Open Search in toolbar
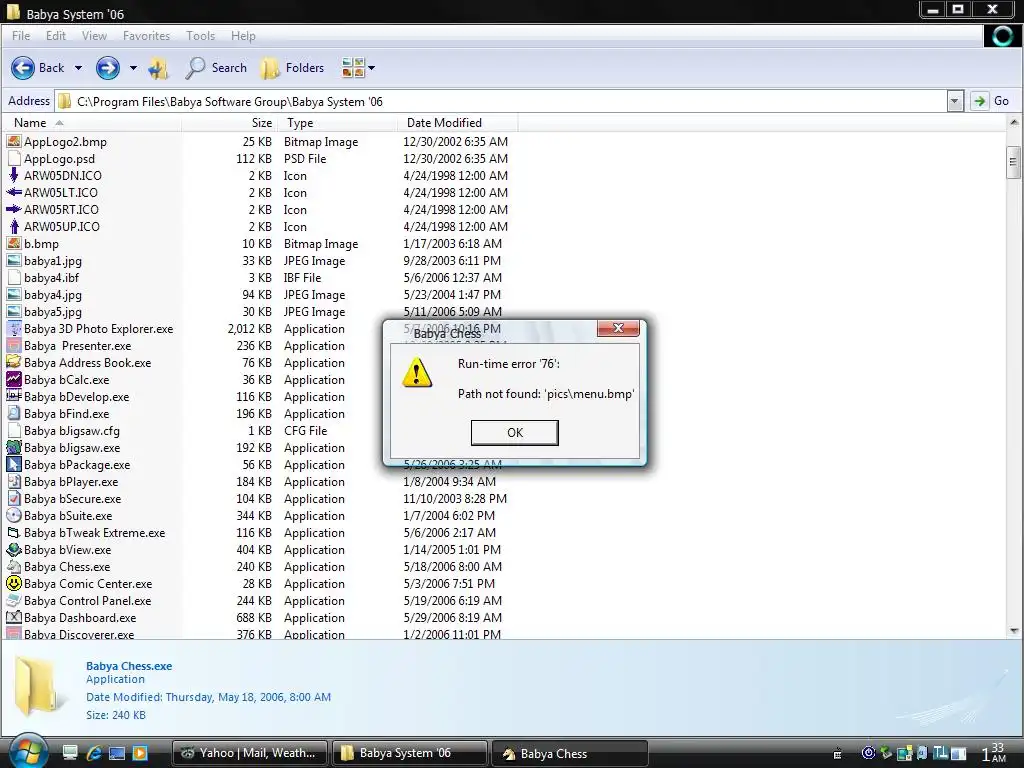 click(216, 68)
